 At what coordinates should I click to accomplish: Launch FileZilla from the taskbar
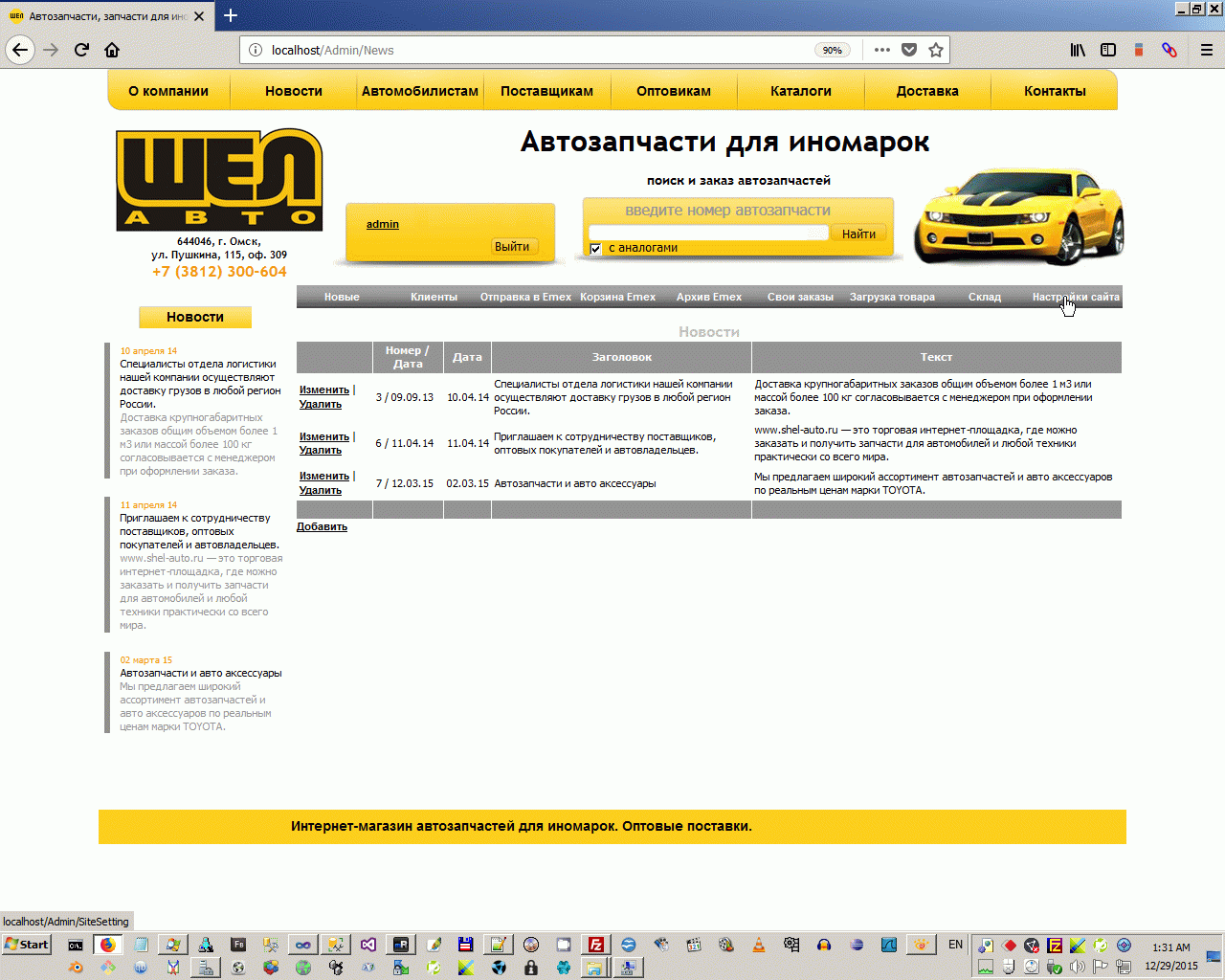click(595, 945)
